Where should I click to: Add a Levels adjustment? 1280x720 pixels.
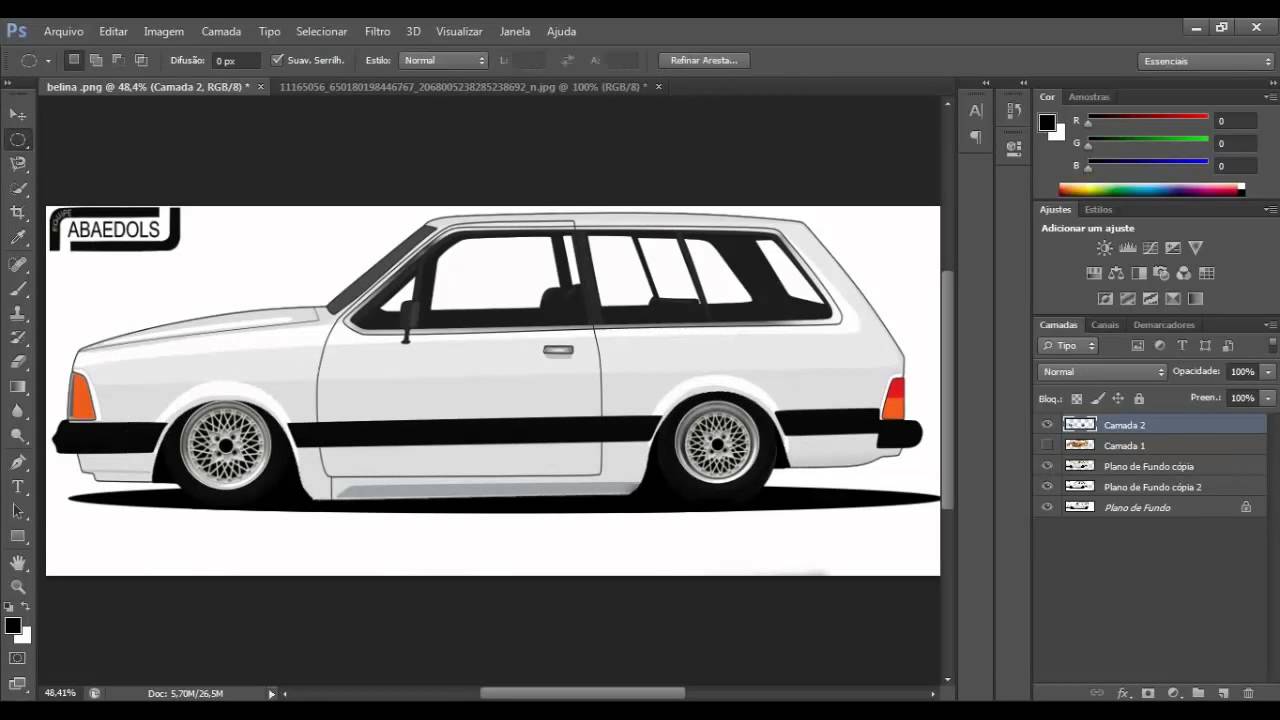(1127, 248)
